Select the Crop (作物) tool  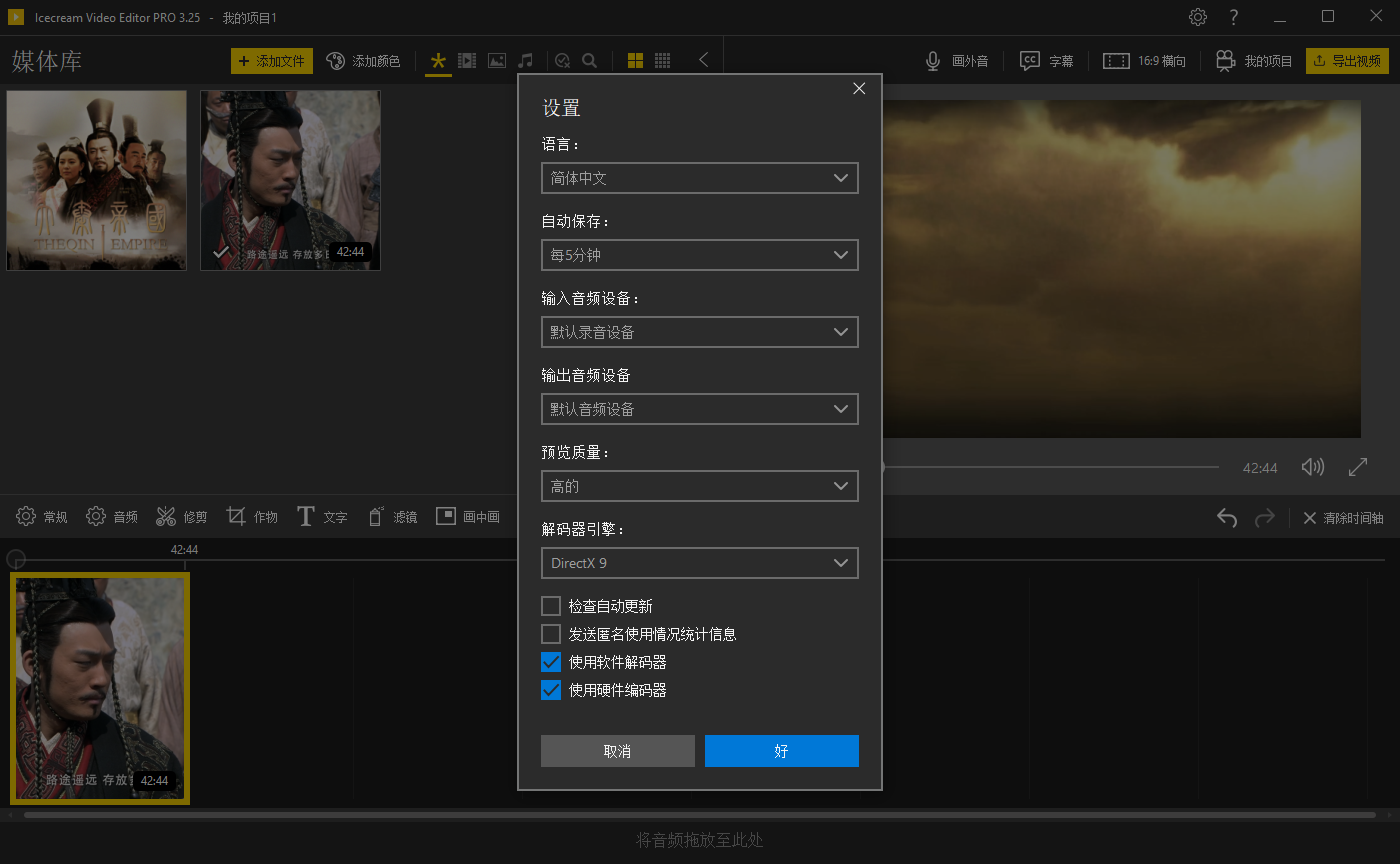point(251,516)
